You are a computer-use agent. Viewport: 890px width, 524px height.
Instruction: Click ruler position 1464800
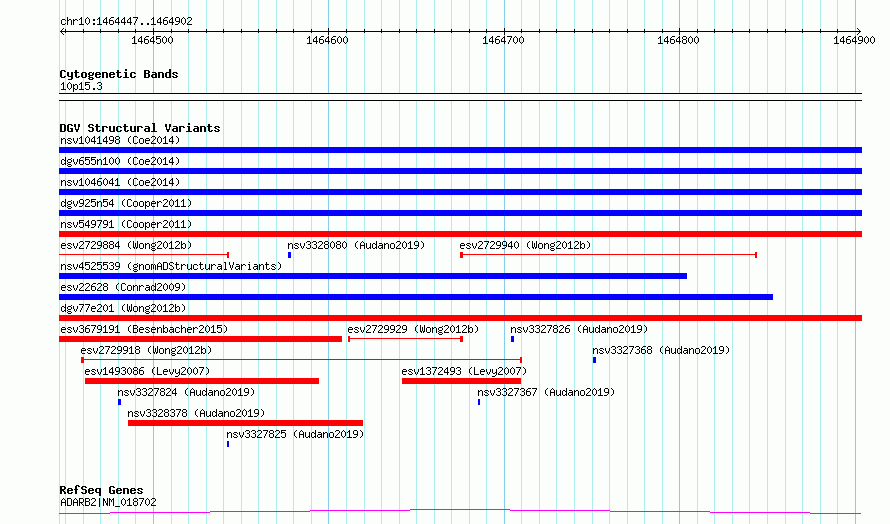(678, 40)
